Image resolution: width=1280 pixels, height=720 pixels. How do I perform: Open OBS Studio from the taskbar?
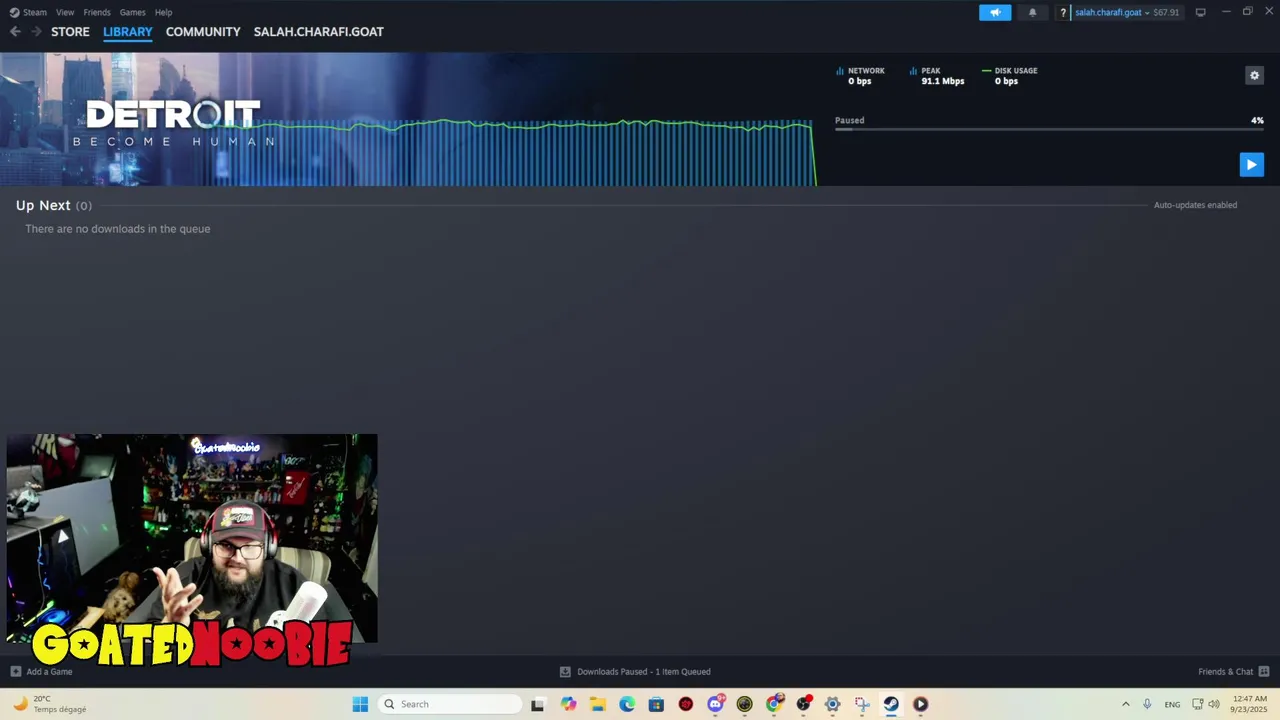tap(803, 704)
